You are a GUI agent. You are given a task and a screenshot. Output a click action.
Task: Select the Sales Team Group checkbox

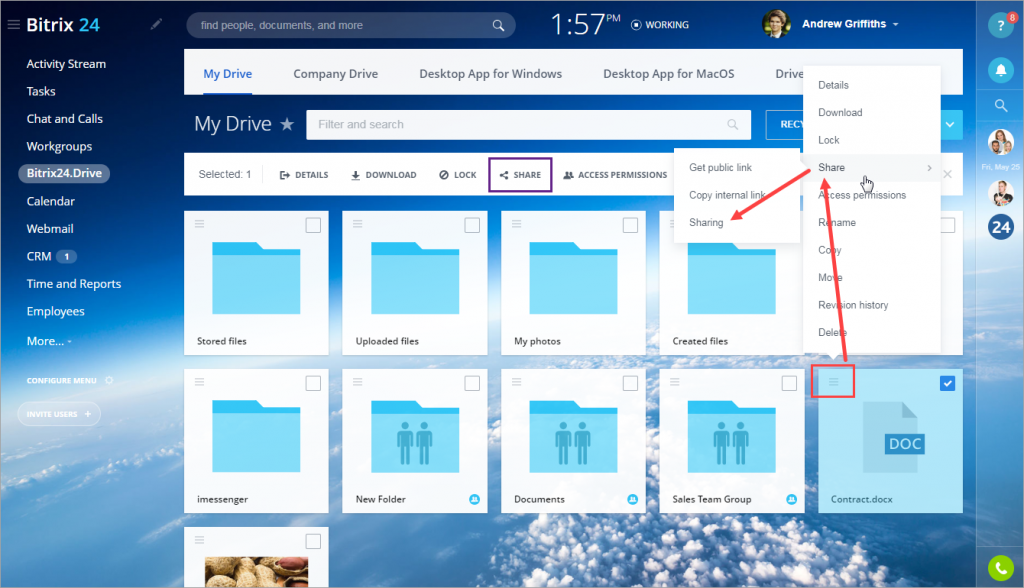click(789, 384)
